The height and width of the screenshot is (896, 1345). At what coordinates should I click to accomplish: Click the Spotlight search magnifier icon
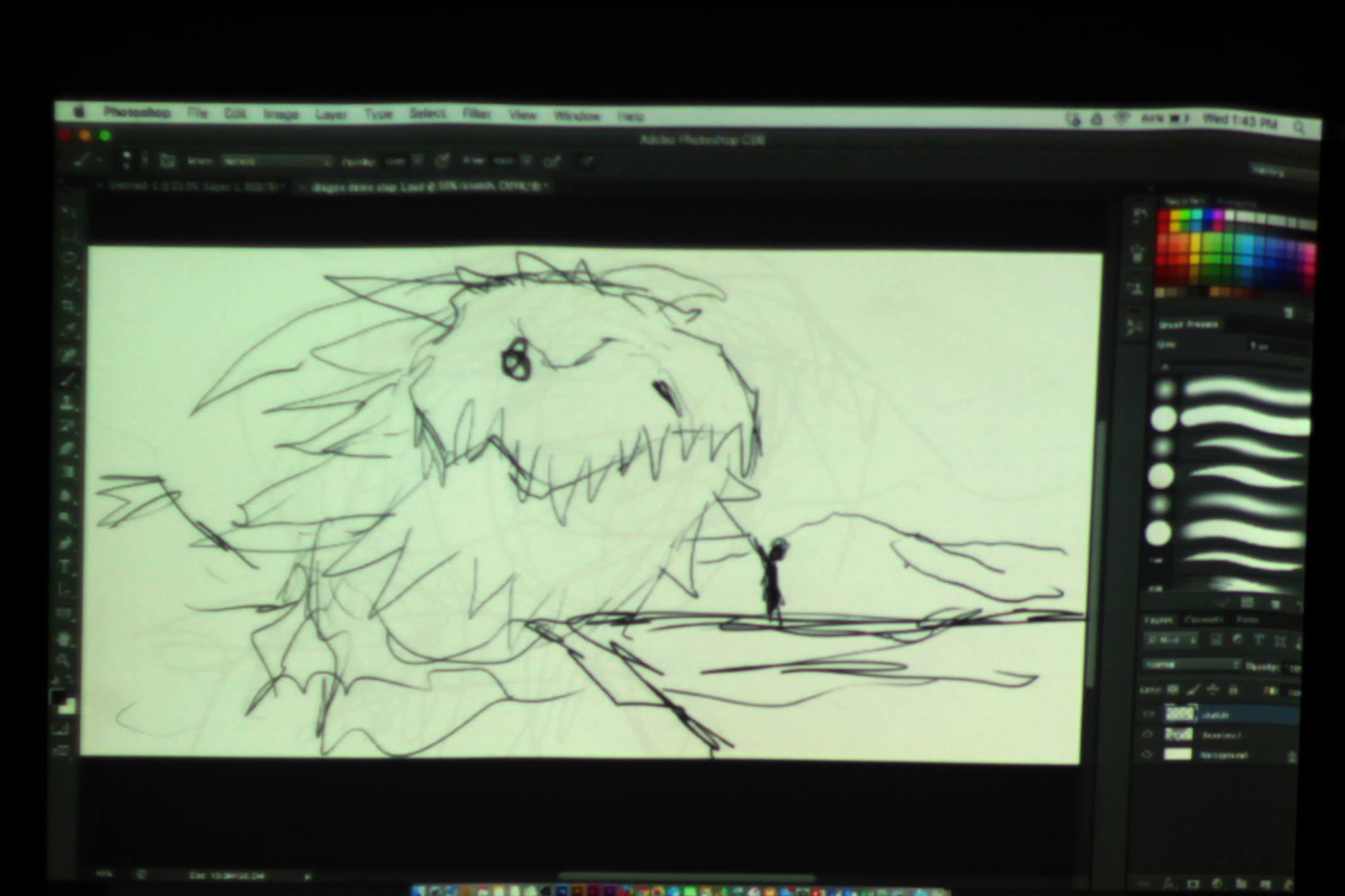1300,127
